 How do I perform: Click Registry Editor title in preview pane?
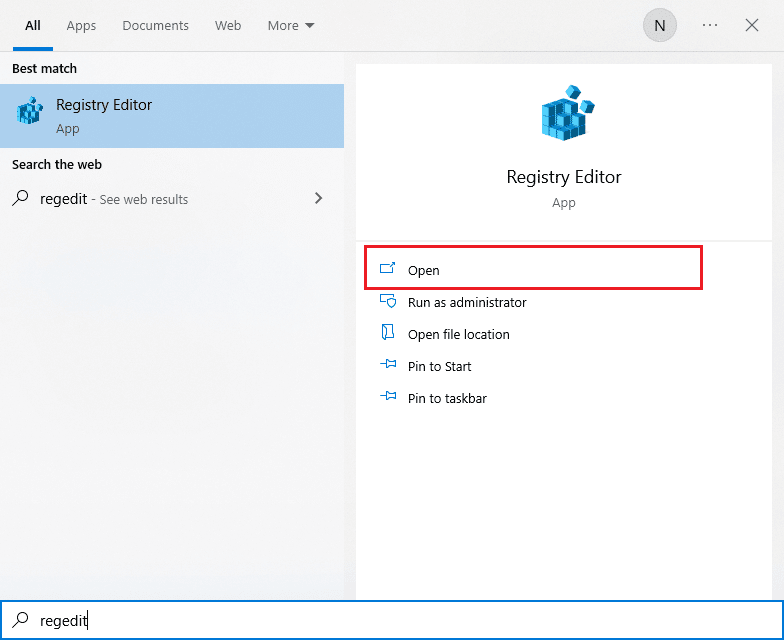pyautogui.click(x=564, y=177)
